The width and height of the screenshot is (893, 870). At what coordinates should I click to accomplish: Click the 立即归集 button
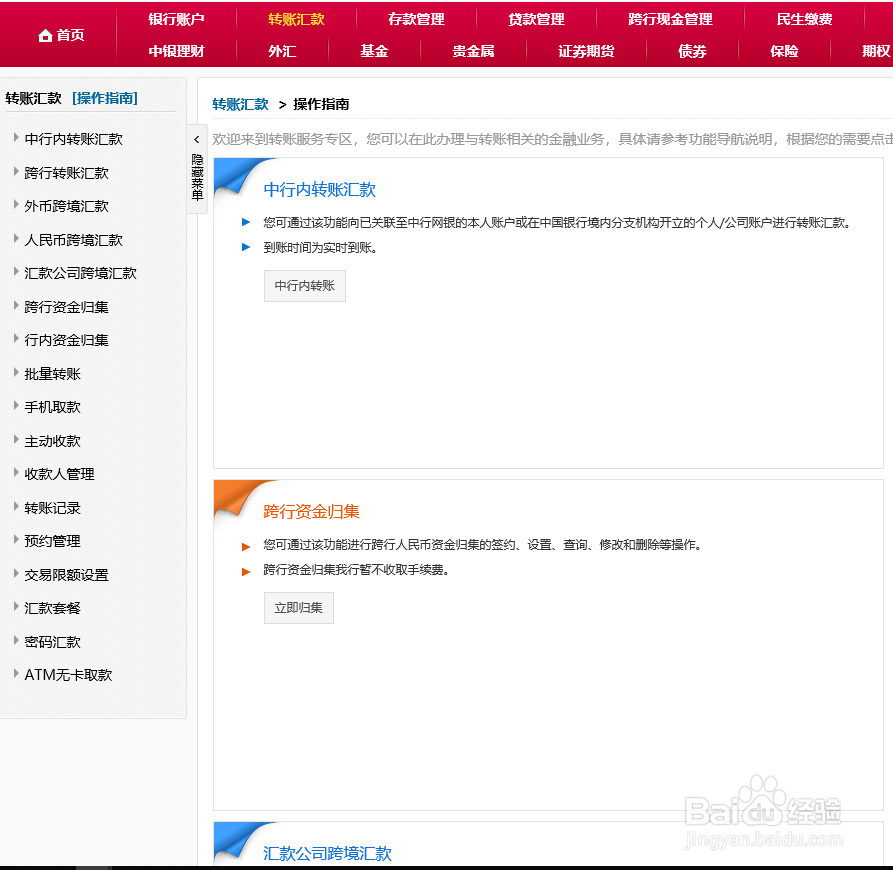click(x=298, y=608)
